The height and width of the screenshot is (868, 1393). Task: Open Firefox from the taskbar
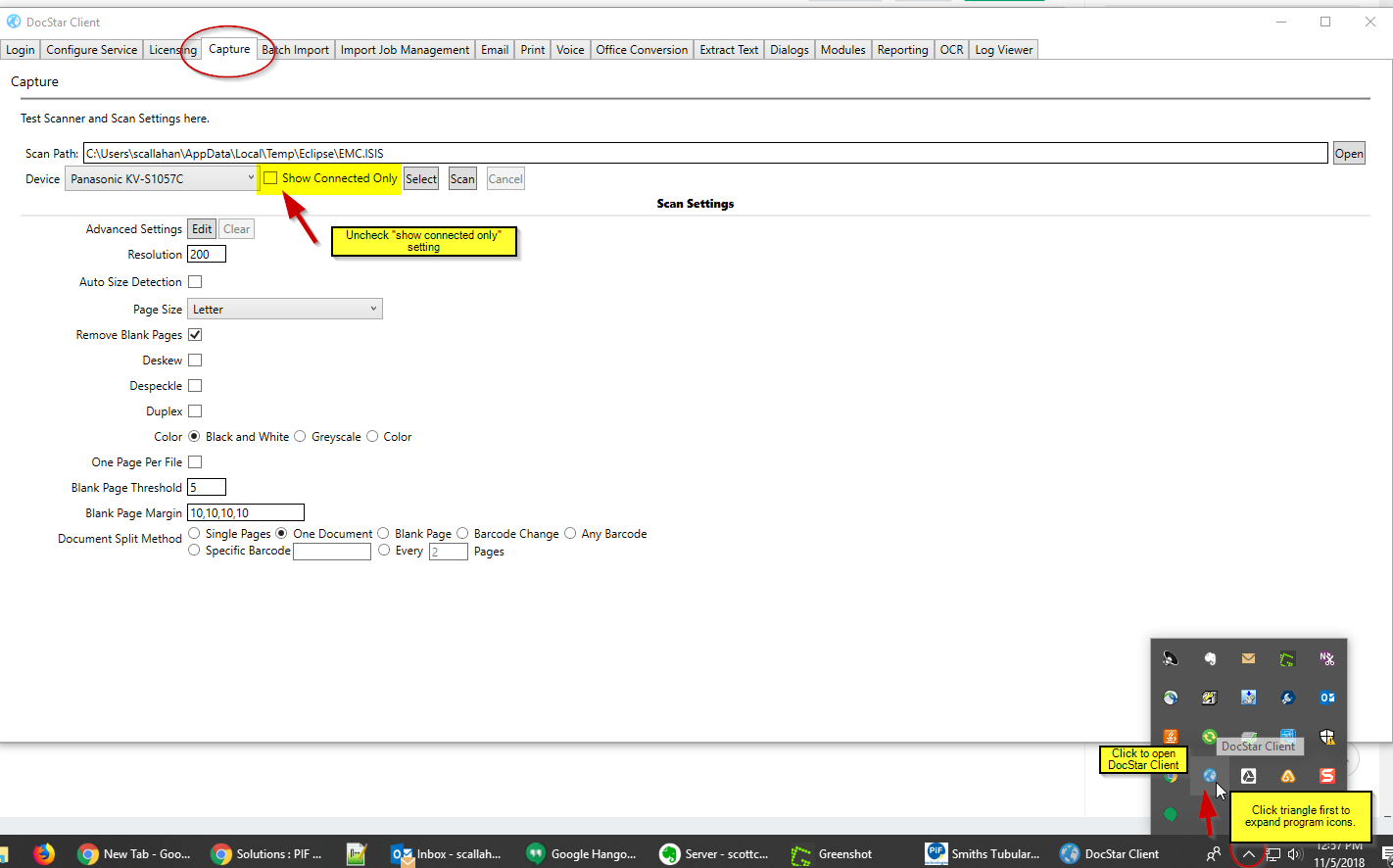[x=44, y=853]
